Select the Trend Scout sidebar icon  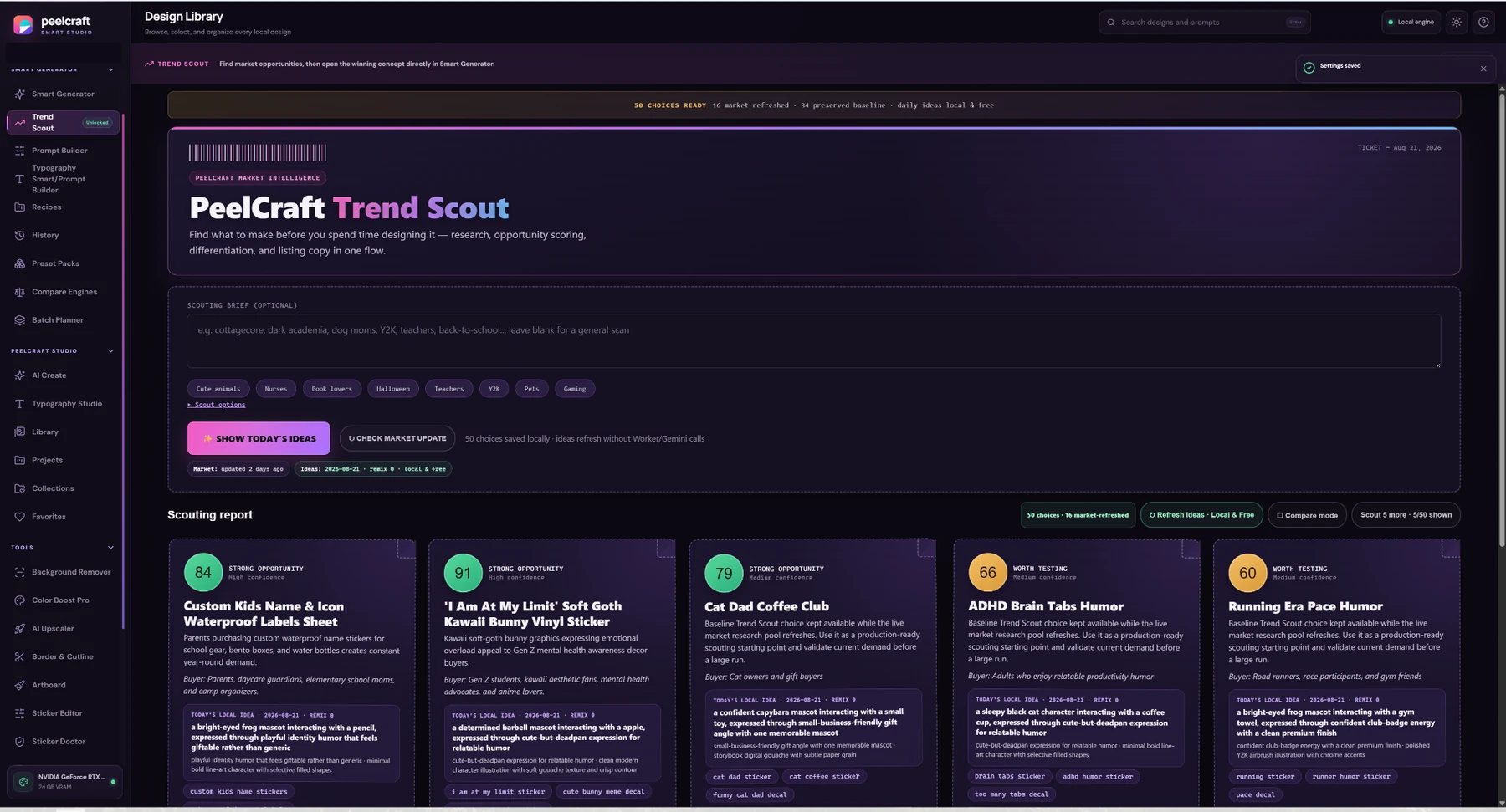click(x=19, y=123)
